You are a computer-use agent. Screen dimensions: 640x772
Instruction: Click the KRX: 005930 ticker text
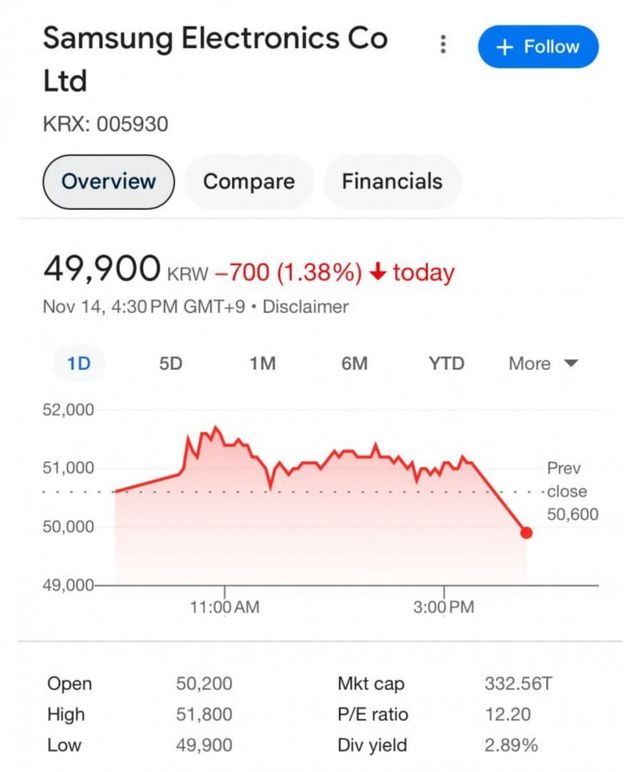tap(105, 125)
